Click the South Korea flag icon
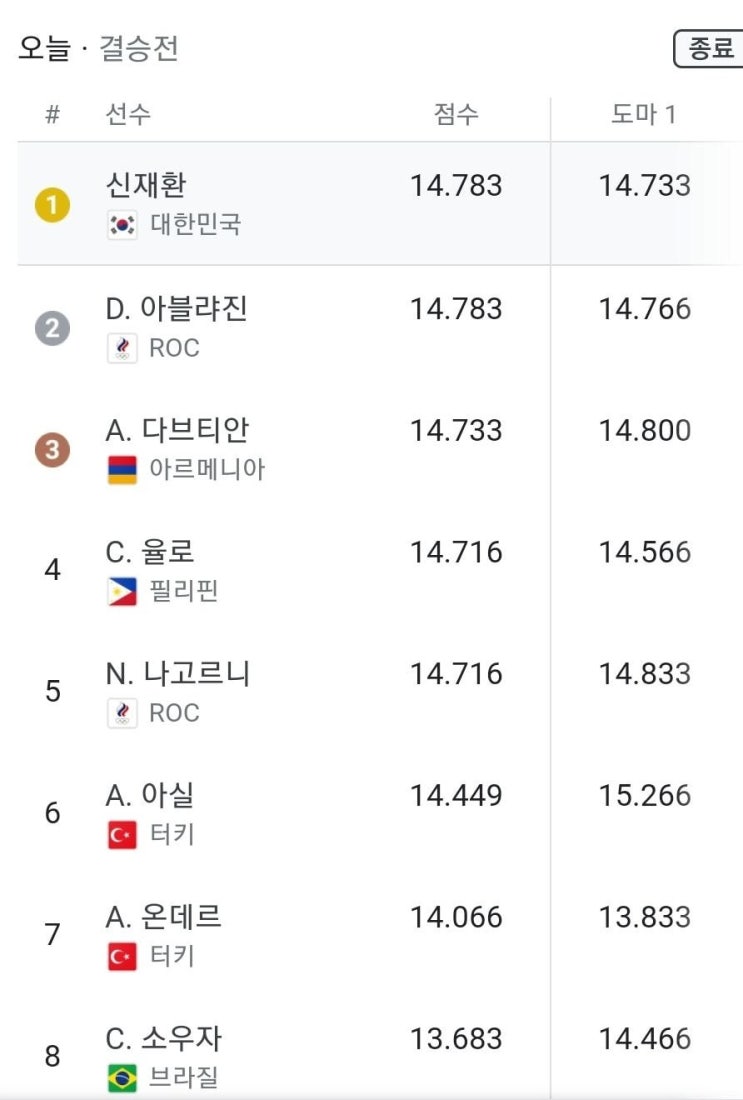The image size is (743, 1100). tap(122, 225)
